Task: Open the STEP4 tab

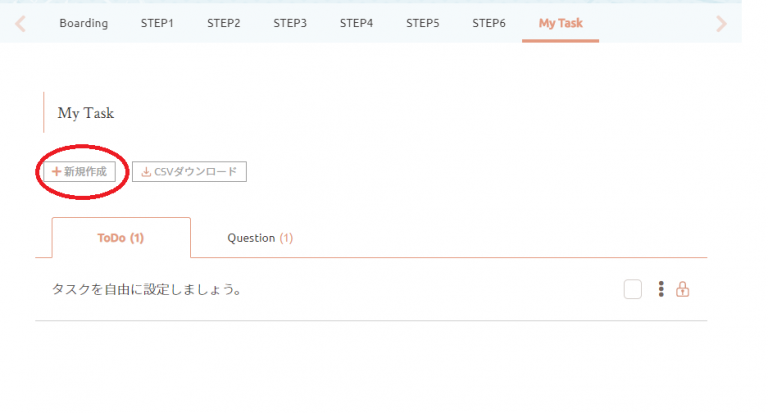Action: click(x=356, y=22)
